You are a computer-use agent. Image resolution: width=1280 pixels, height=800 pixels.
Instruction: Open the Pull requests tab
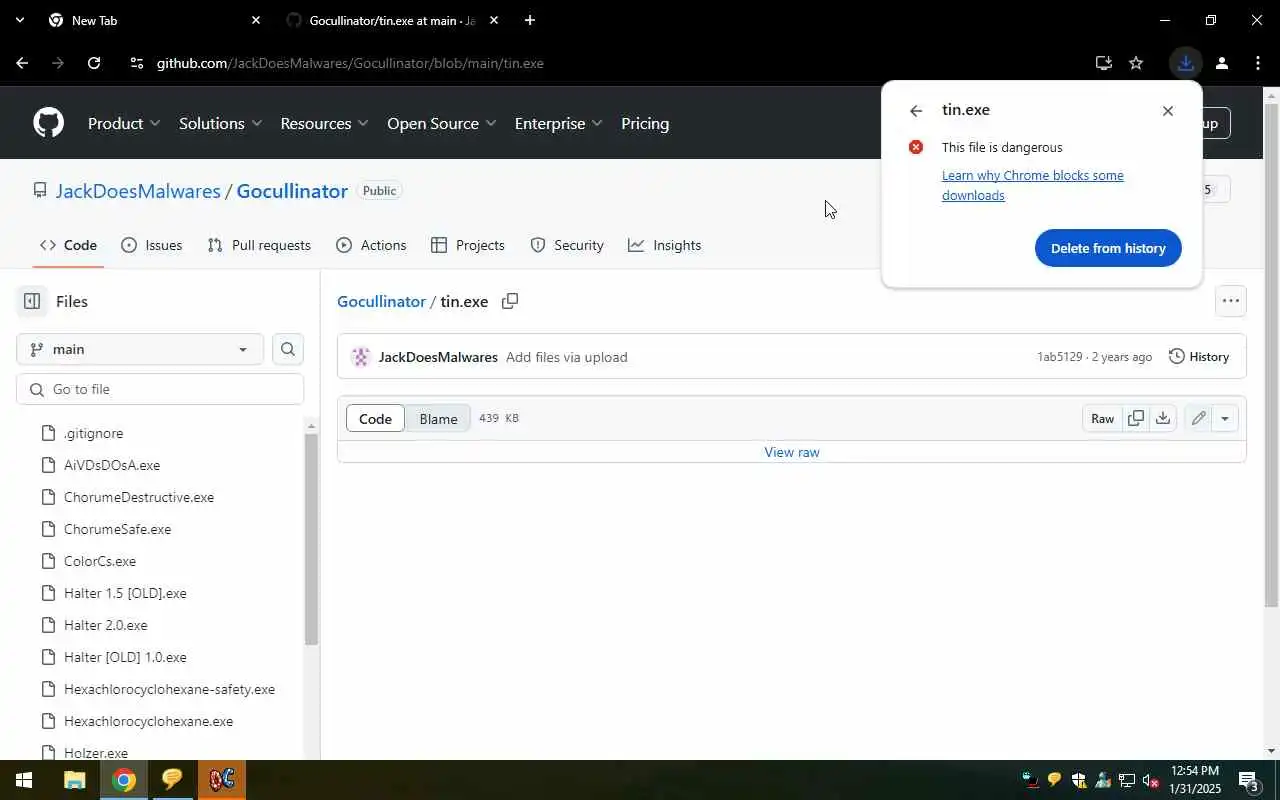pyautogui.click(x=259, y=245)
